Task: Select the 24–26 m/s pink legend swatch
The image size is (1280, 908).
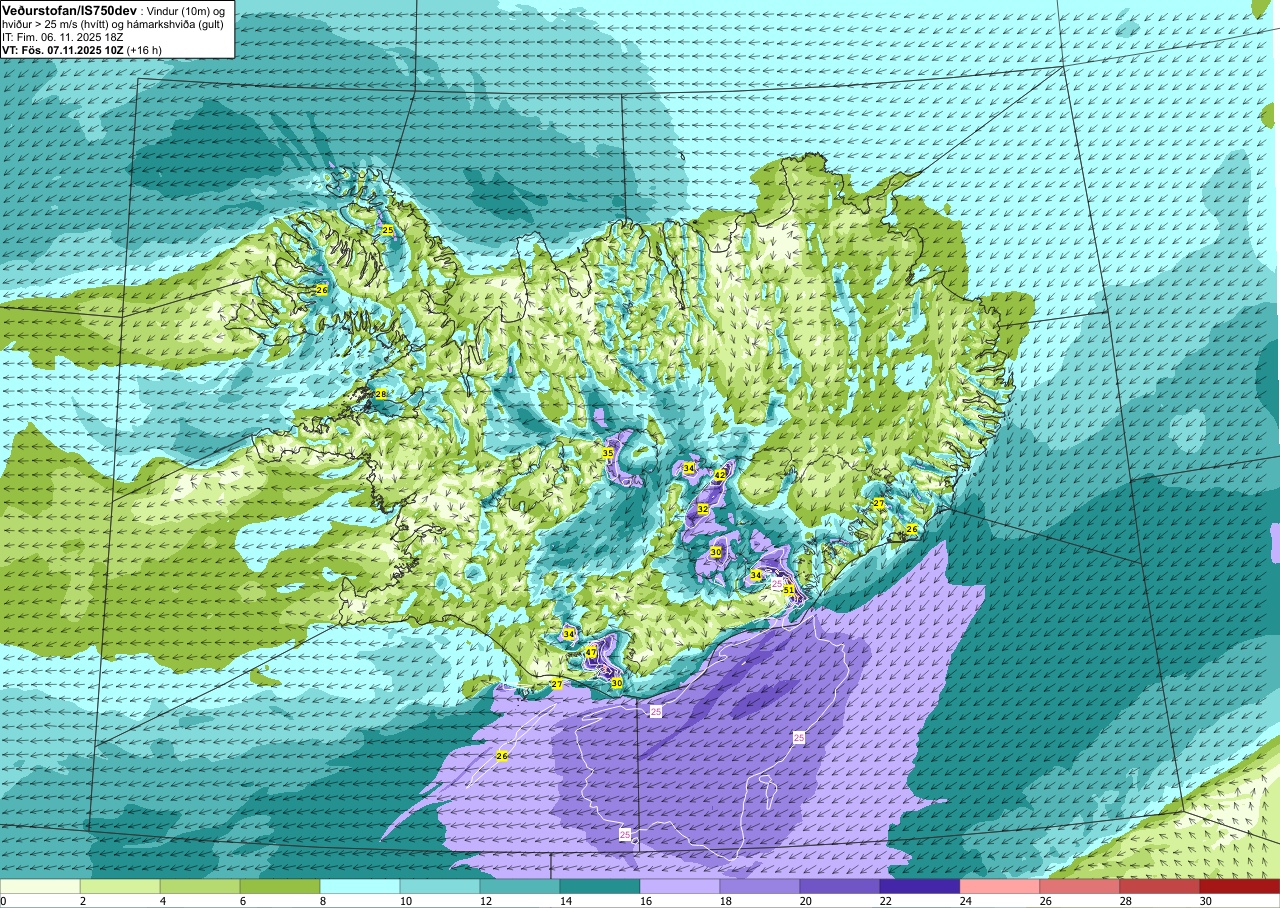Action: 1000,886
